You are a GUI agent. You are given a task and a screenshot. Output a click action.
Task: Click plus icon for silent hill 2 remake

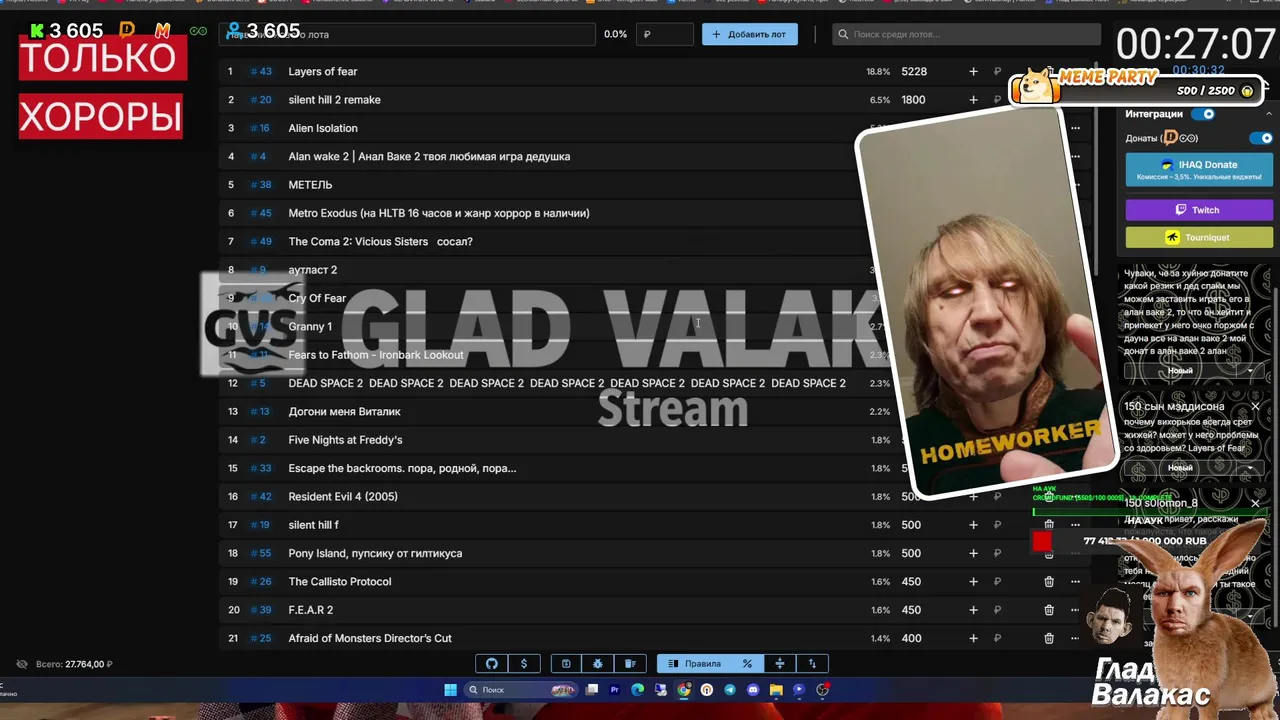pos(973,100)
